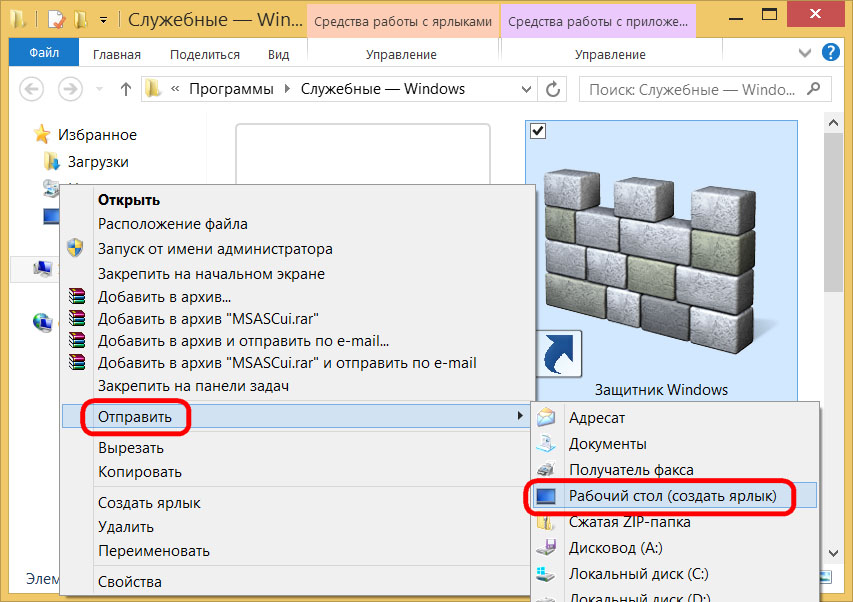Click WinRAR icon for "MSASCui.rar" и отправить по e-mail
This screenshot has width=853, height=602.
(x=77, y=362)
